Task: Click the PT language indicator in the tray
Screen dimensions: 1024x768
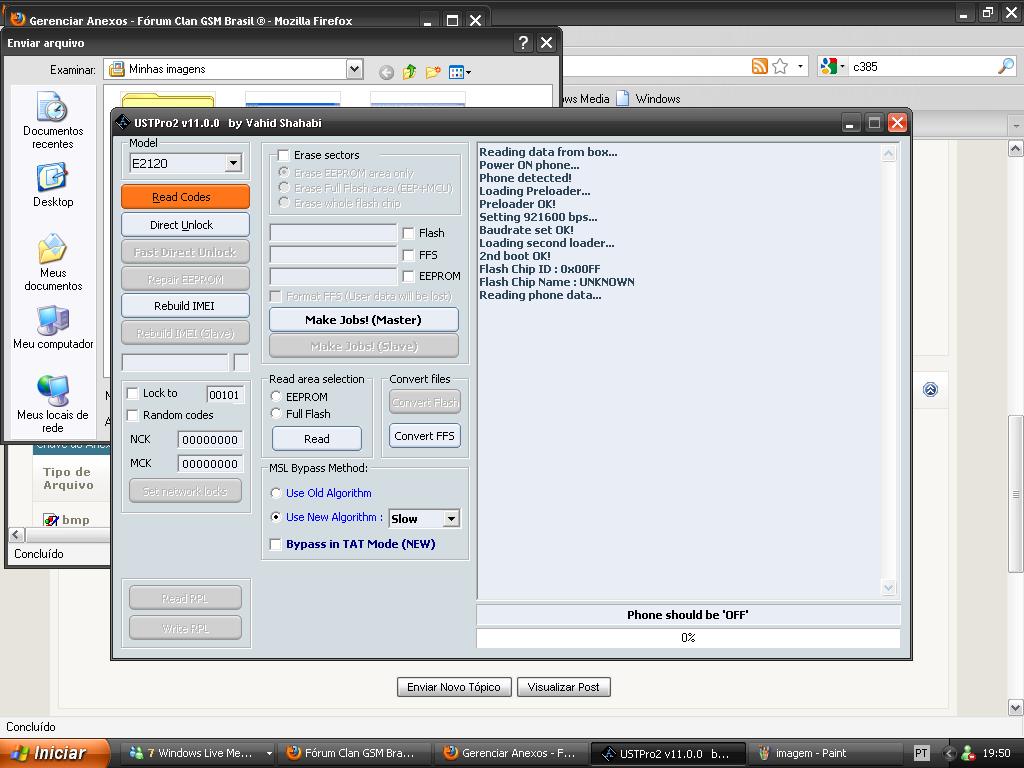Action: [x=921, y=753]
